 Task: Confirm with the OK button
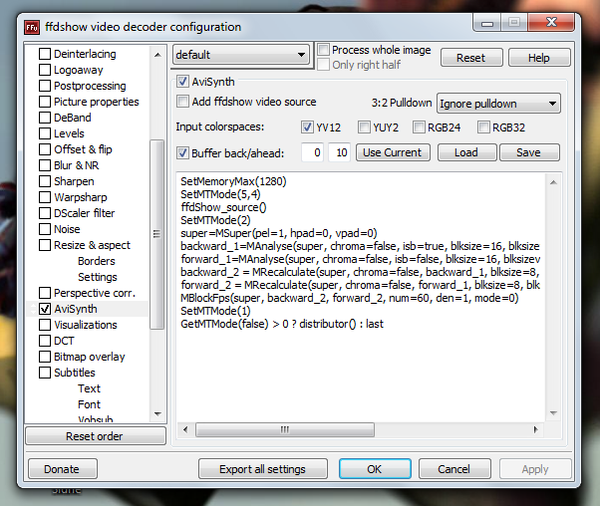pos(375,469)
